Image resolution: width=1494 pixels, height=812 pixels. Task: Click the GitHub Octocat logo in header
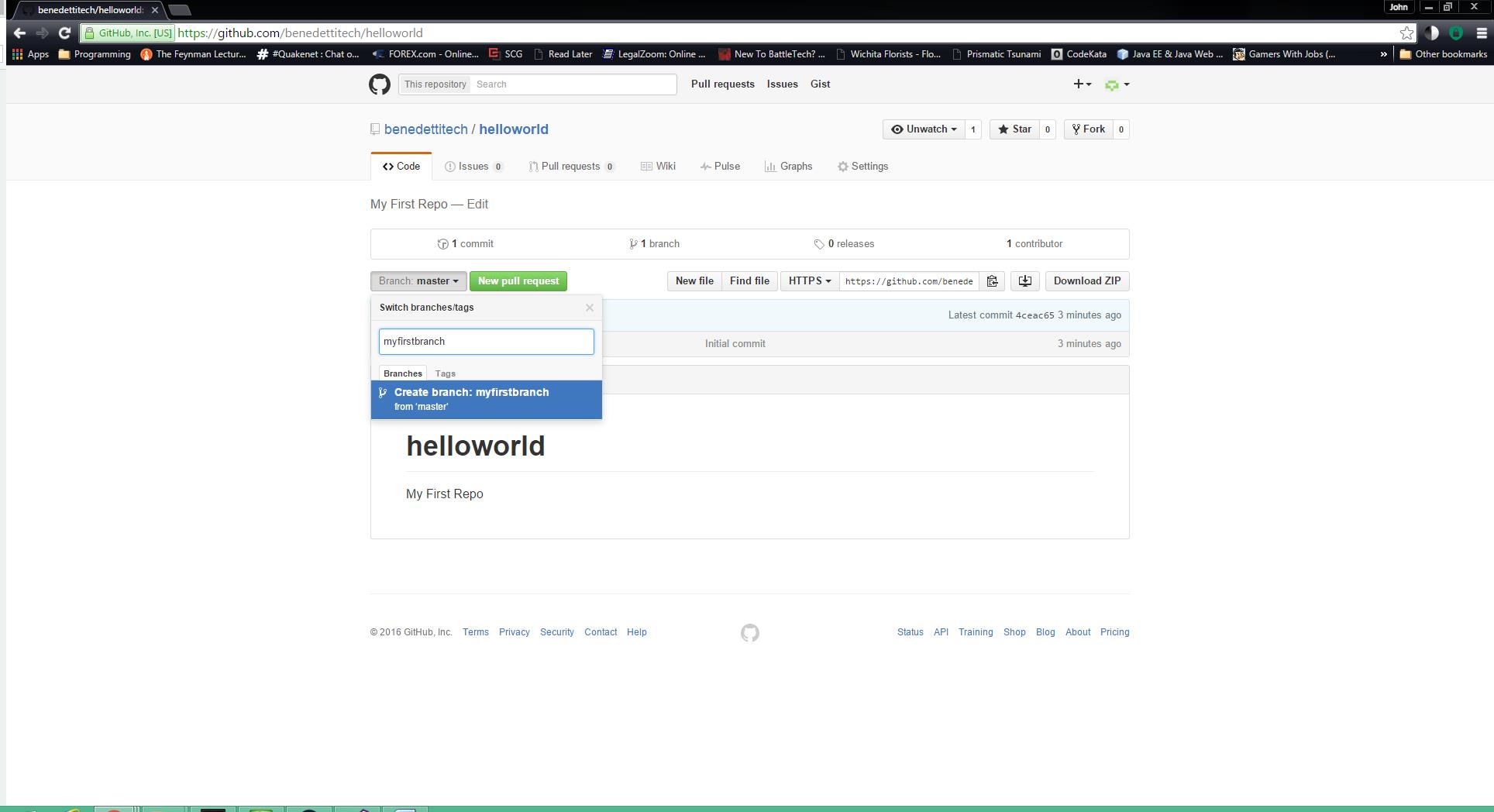pyautogui.click(x=380, y=84)
